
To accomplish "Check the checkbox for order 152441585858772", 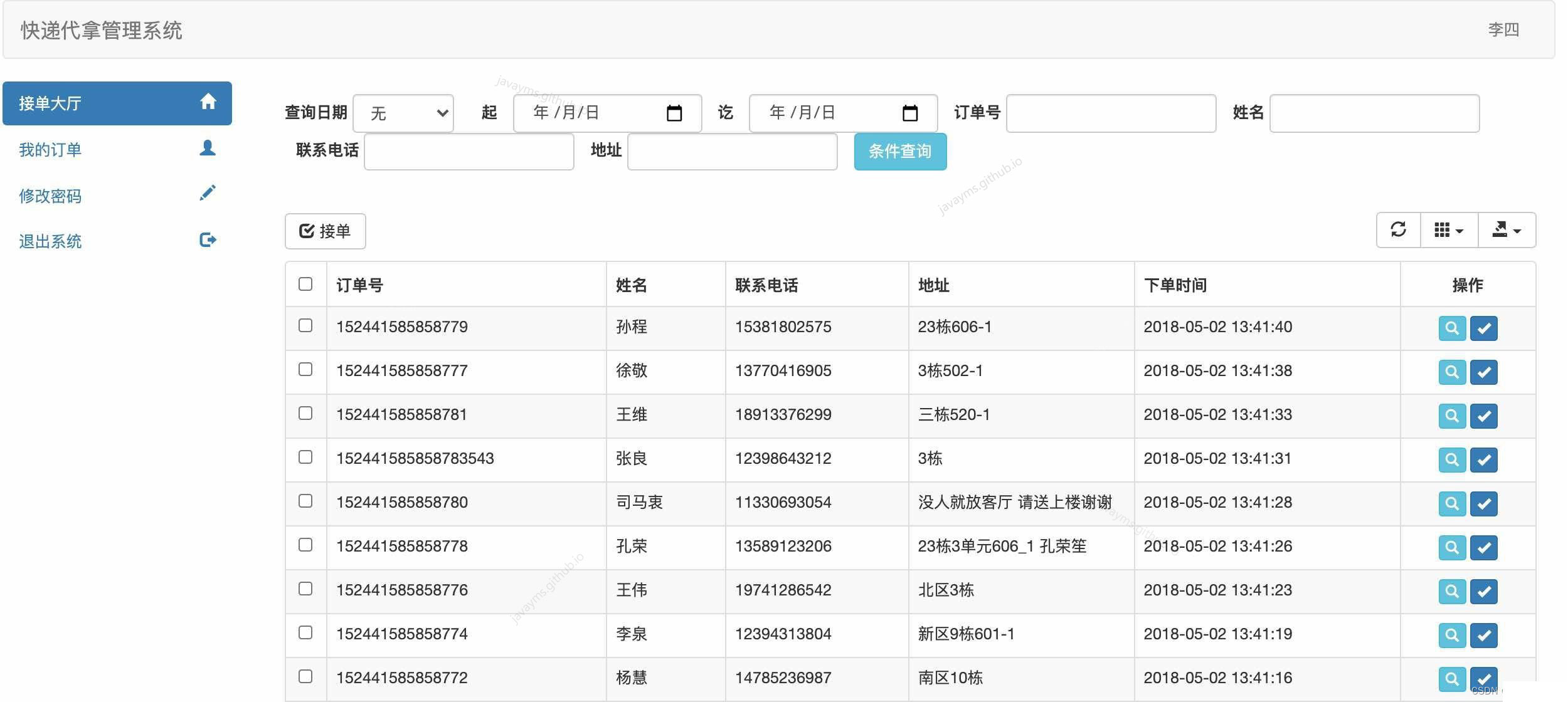I will [x=306, y=677].
